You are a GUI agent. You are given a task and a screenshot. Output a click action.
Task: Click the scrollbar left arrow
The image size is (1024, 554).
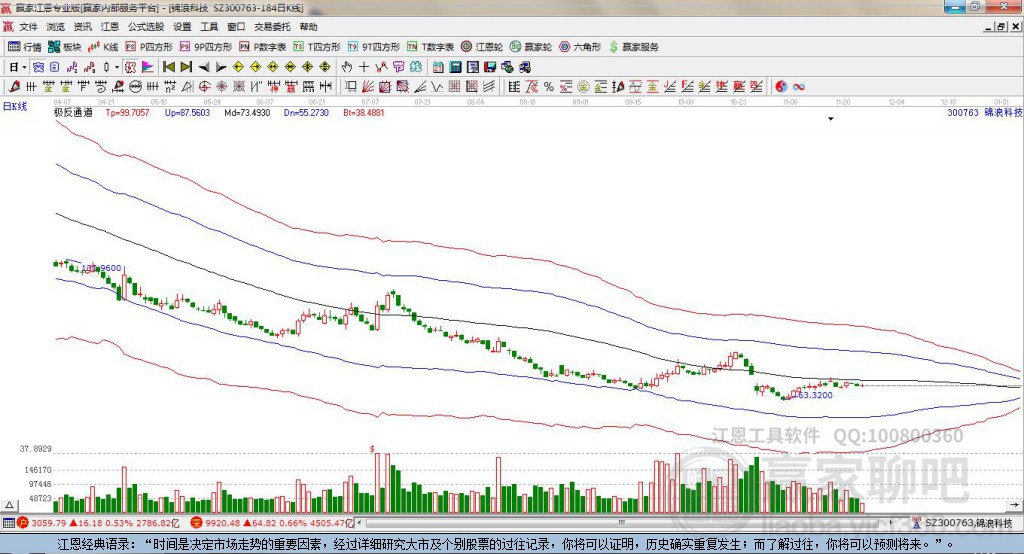360,523
